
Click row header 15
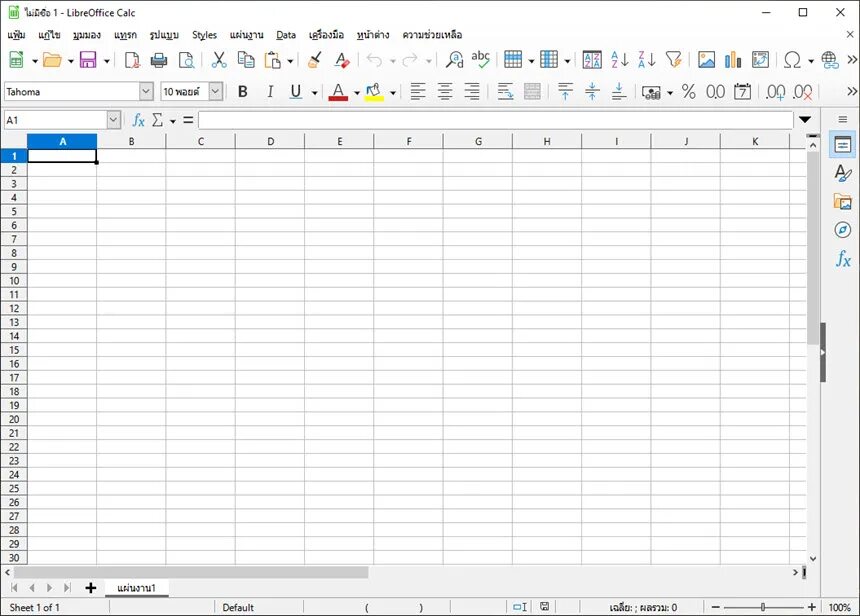[14, 350]
